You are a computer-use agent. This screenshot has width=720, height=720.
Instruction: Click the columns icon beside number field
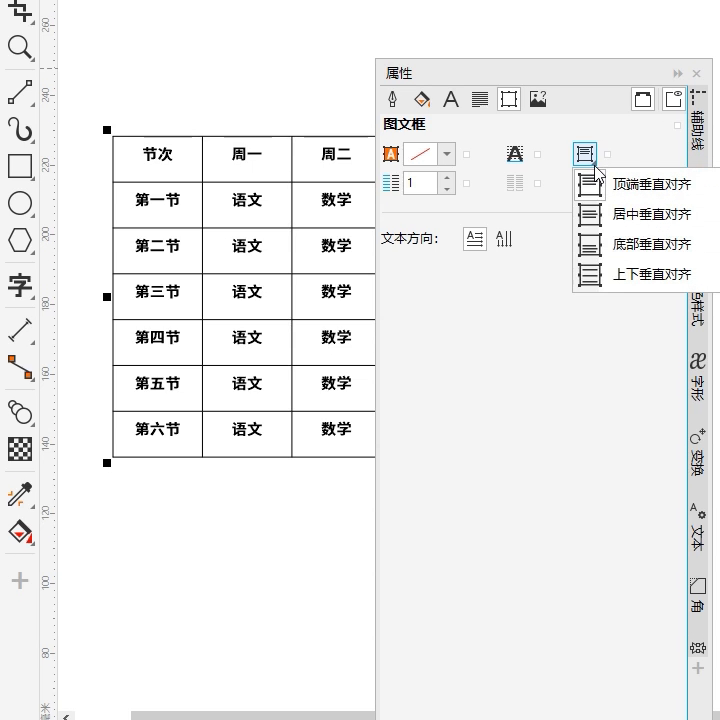coord(391,183)
